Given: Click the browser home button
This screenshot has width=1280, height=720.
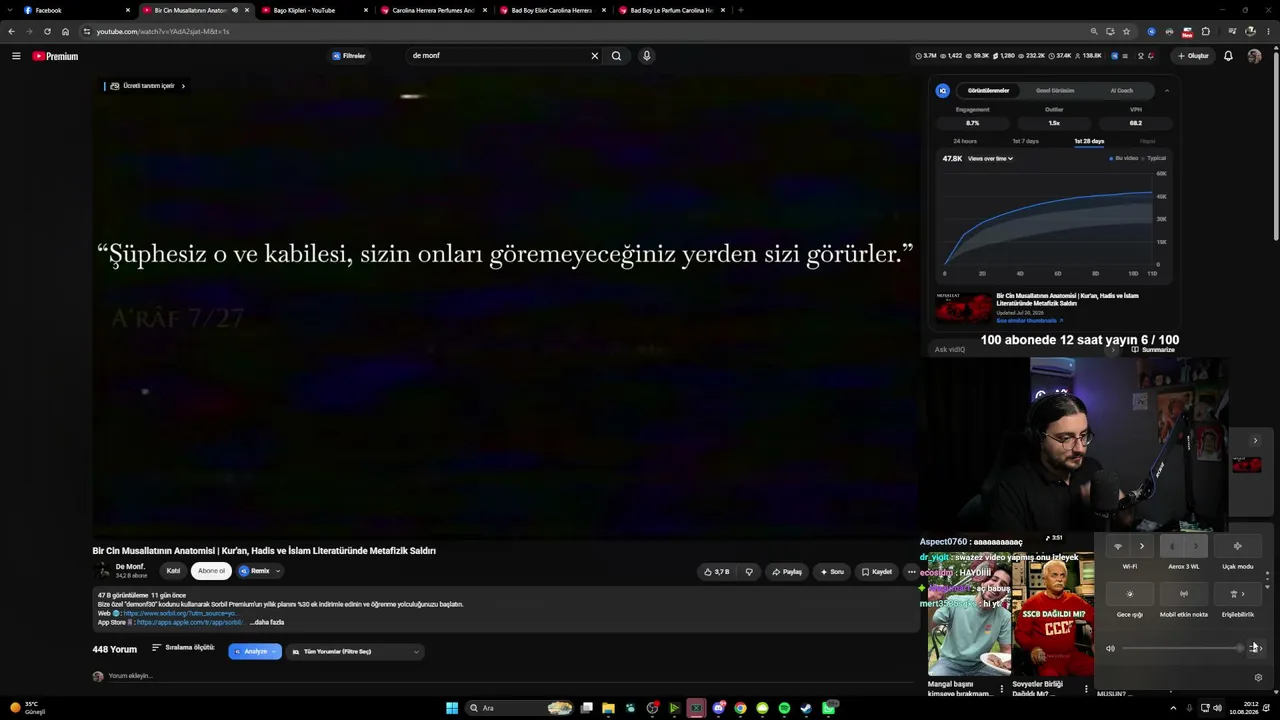Looking at the screenshot, I should click(x=65, y=31).
